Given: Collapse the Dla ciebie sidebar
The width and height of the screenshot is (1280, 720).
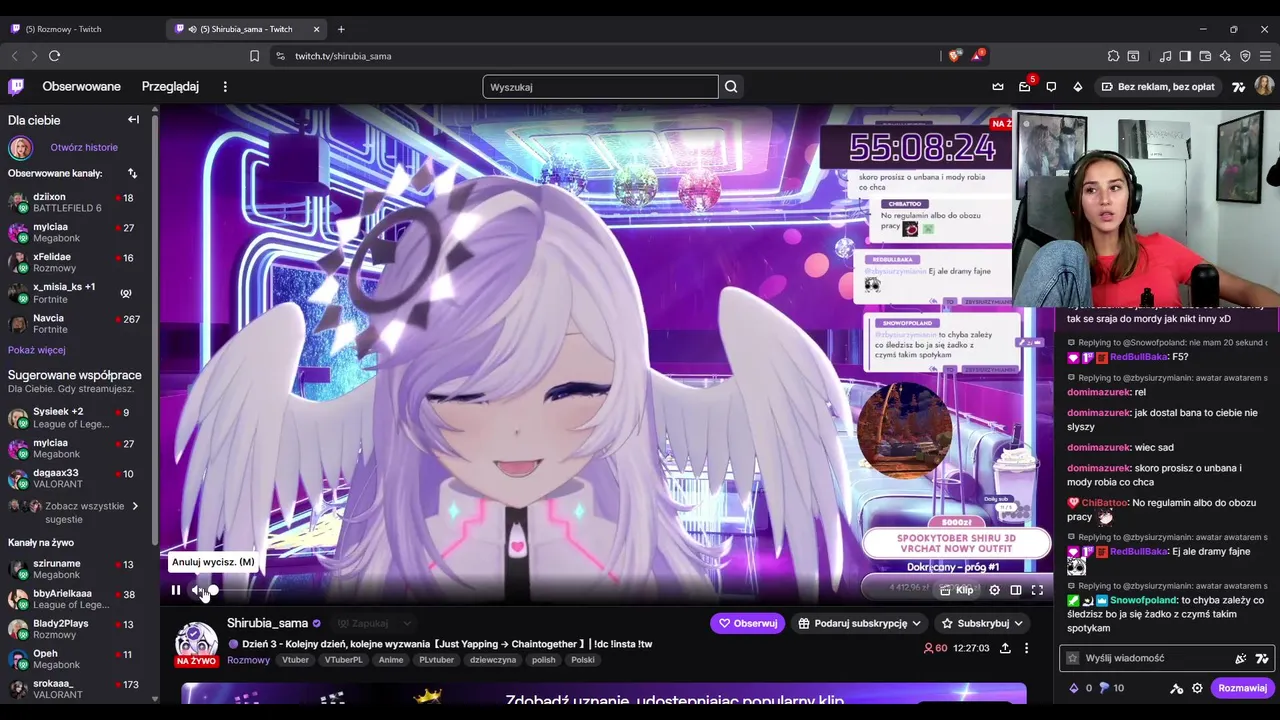Looking at the screenshot, I should tap(133, 120).
